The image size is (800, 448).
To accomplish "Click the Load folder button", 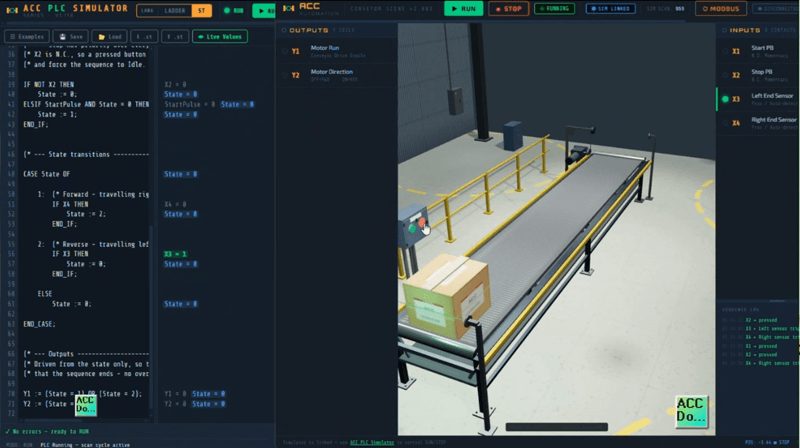I will pos(109,37).
